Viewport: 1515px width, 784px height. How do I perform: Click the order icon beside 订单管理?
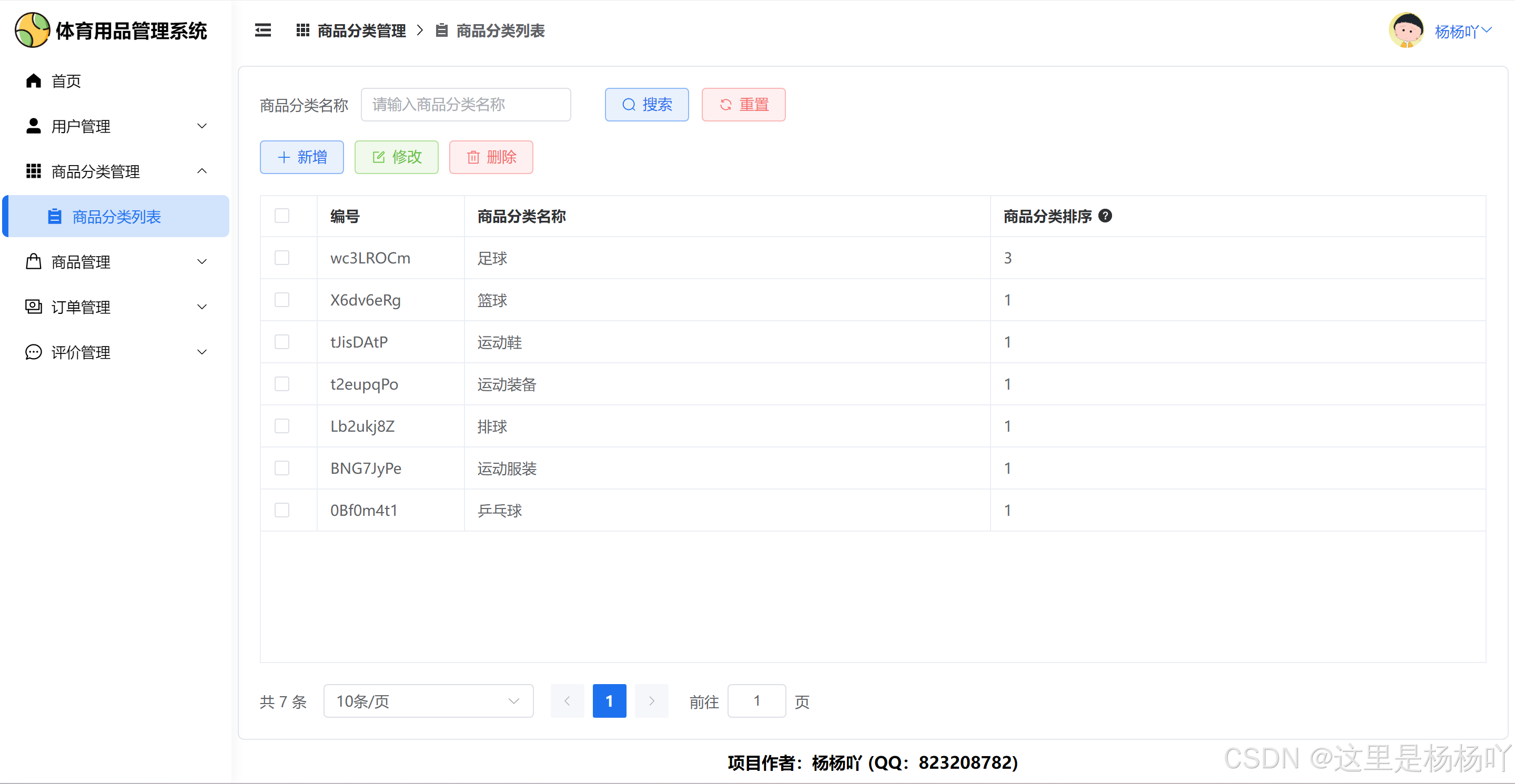34,307
